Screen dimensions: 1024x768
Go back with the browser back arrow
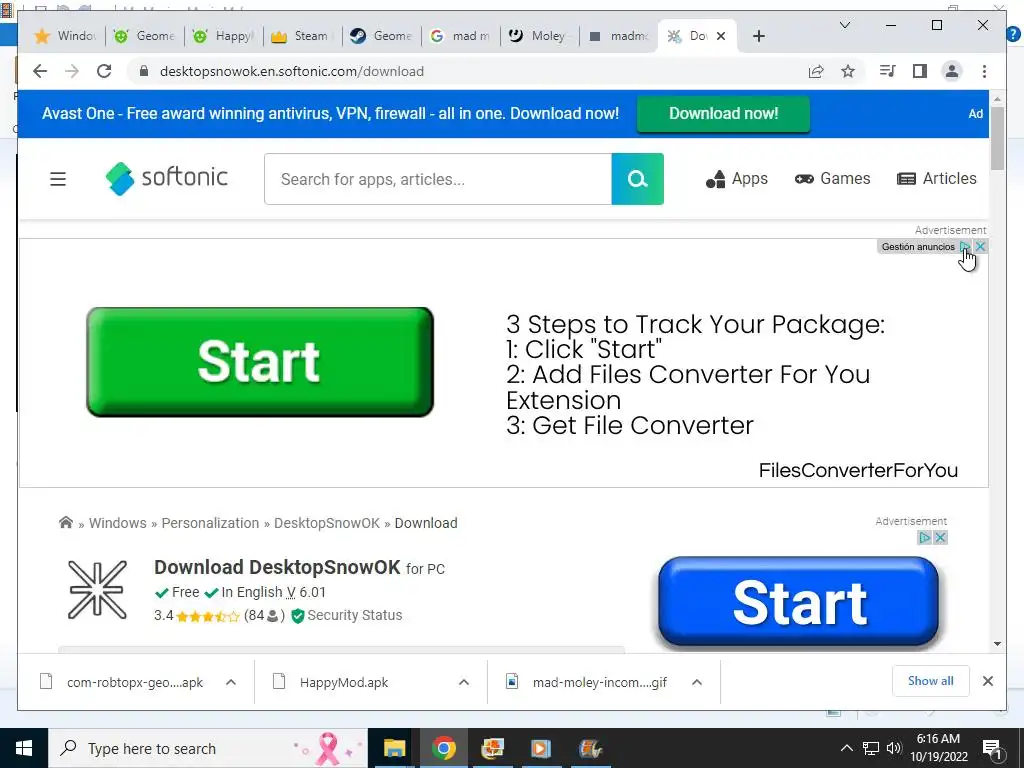coord(40,71)
